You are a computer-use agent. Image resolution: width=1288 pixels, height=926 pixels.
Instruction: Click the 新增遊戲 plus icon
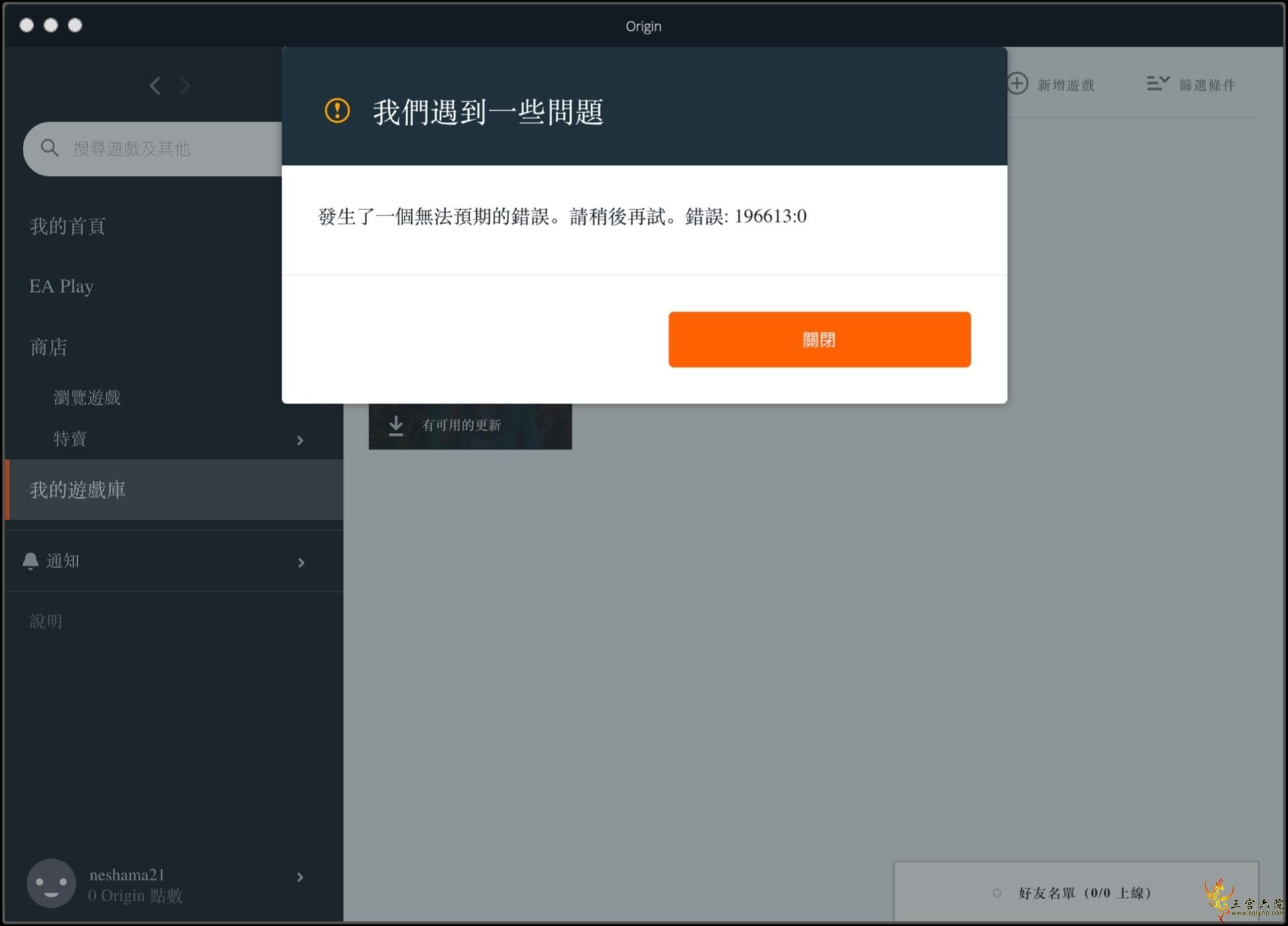[1018, 84]
